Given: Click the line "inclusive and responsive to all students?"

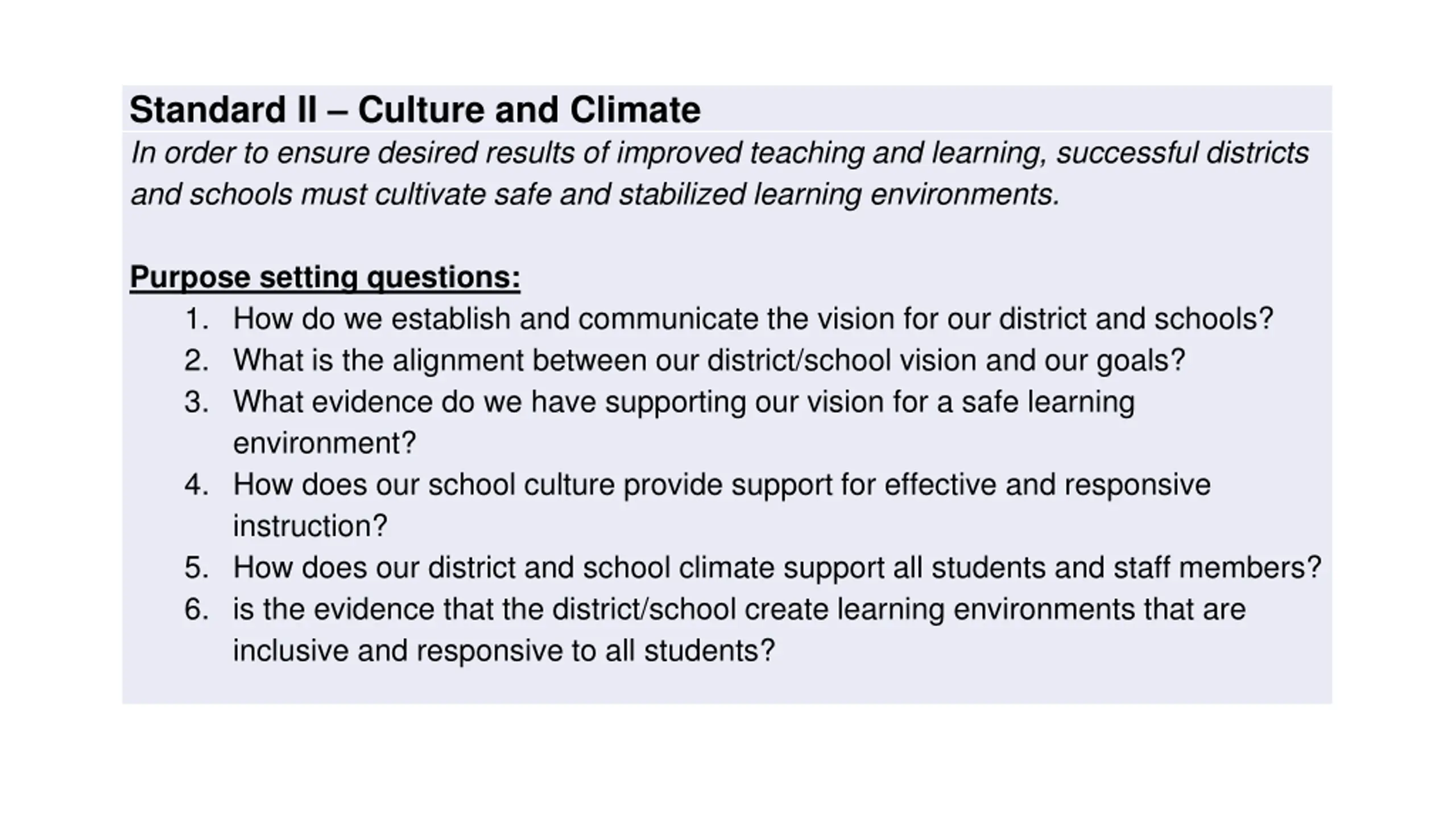Looking at the screenshot, I should point(504,651).
